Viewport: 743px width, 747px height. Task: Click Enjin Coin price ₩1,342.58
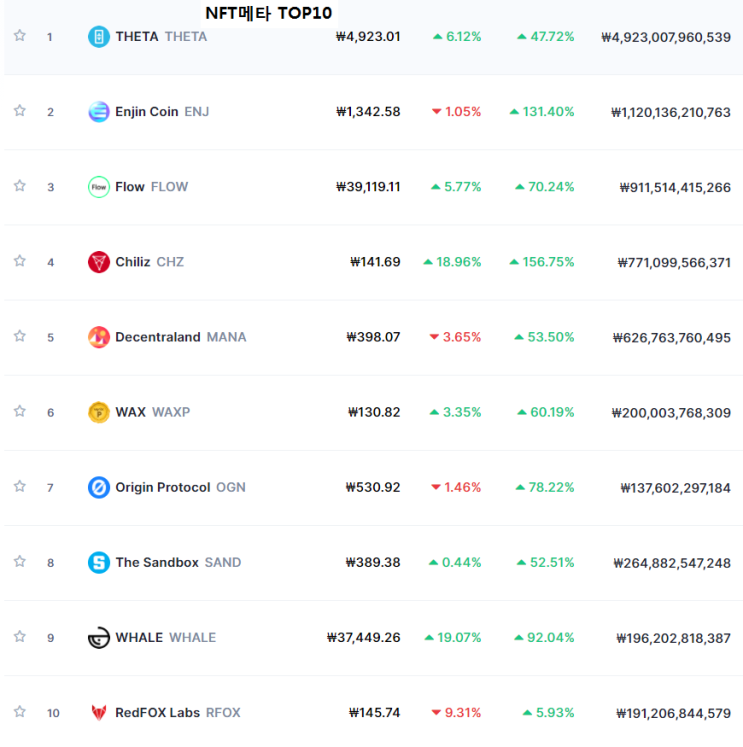coord(368,112)
